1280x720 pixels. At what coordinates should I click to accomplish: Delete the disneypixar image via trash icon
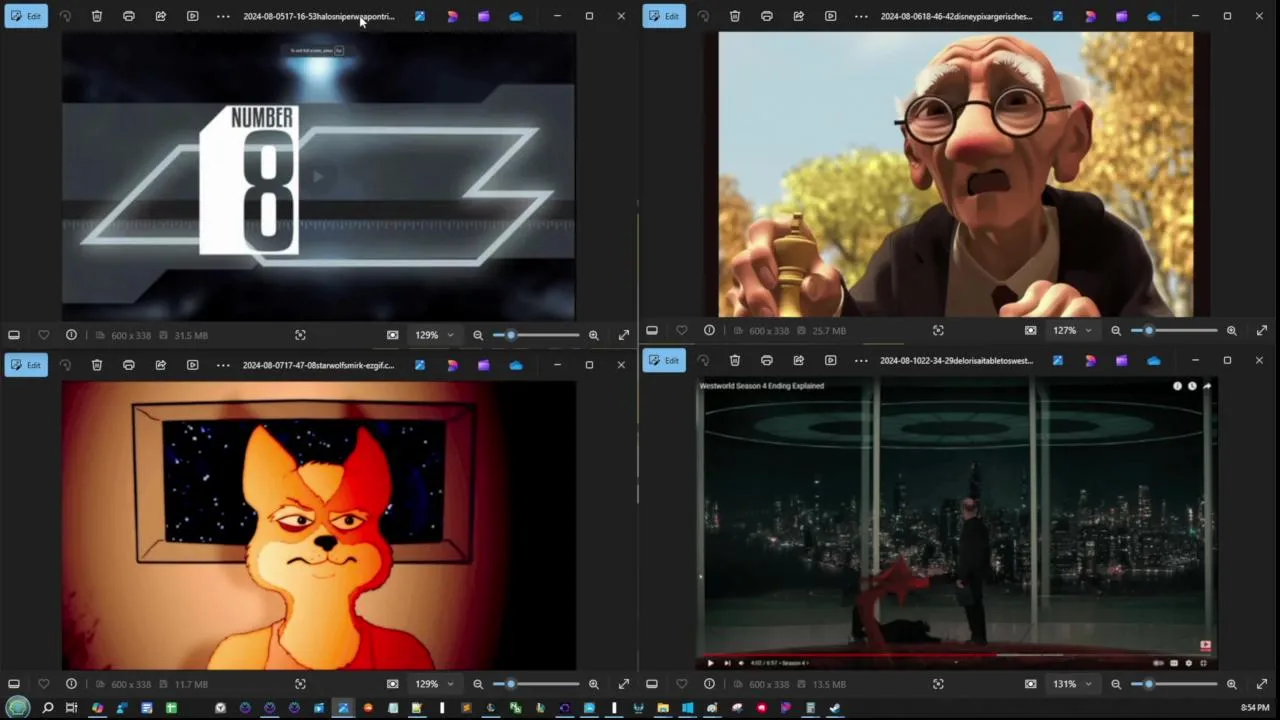point(735,16)
